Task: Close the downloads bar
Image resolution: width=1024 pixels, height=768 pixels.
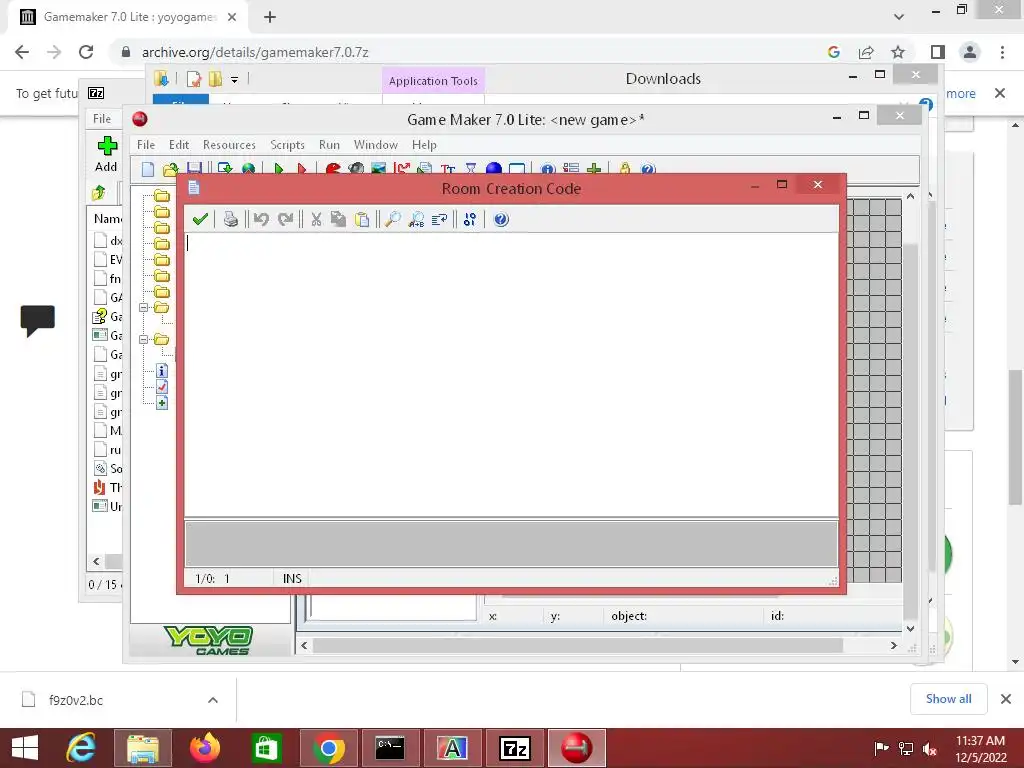Action: tap(1006, 699)
